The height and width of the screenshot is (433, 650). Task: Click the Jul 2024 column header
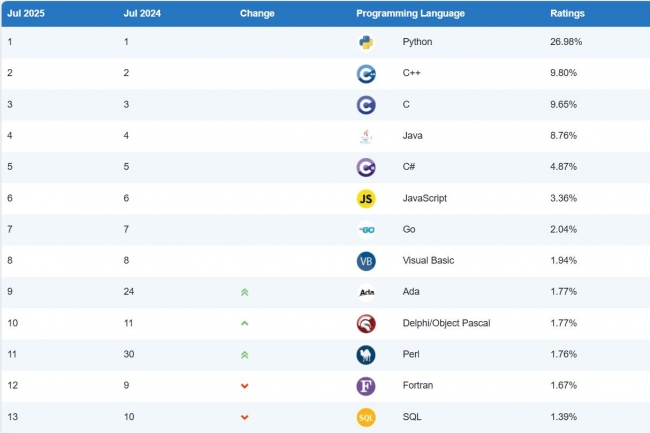click(x=142, y=13)
